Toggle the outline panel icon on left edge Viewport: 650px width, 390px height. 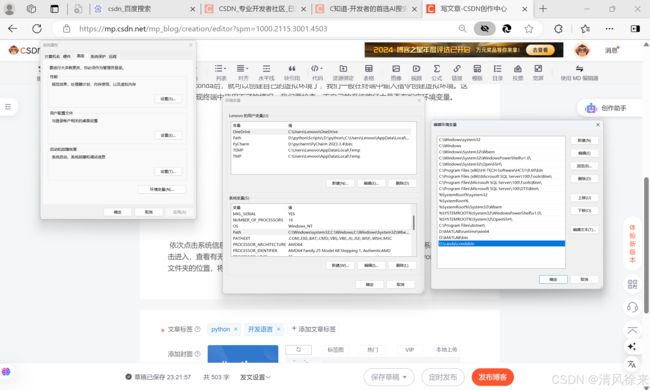click(x=8, y=107)
